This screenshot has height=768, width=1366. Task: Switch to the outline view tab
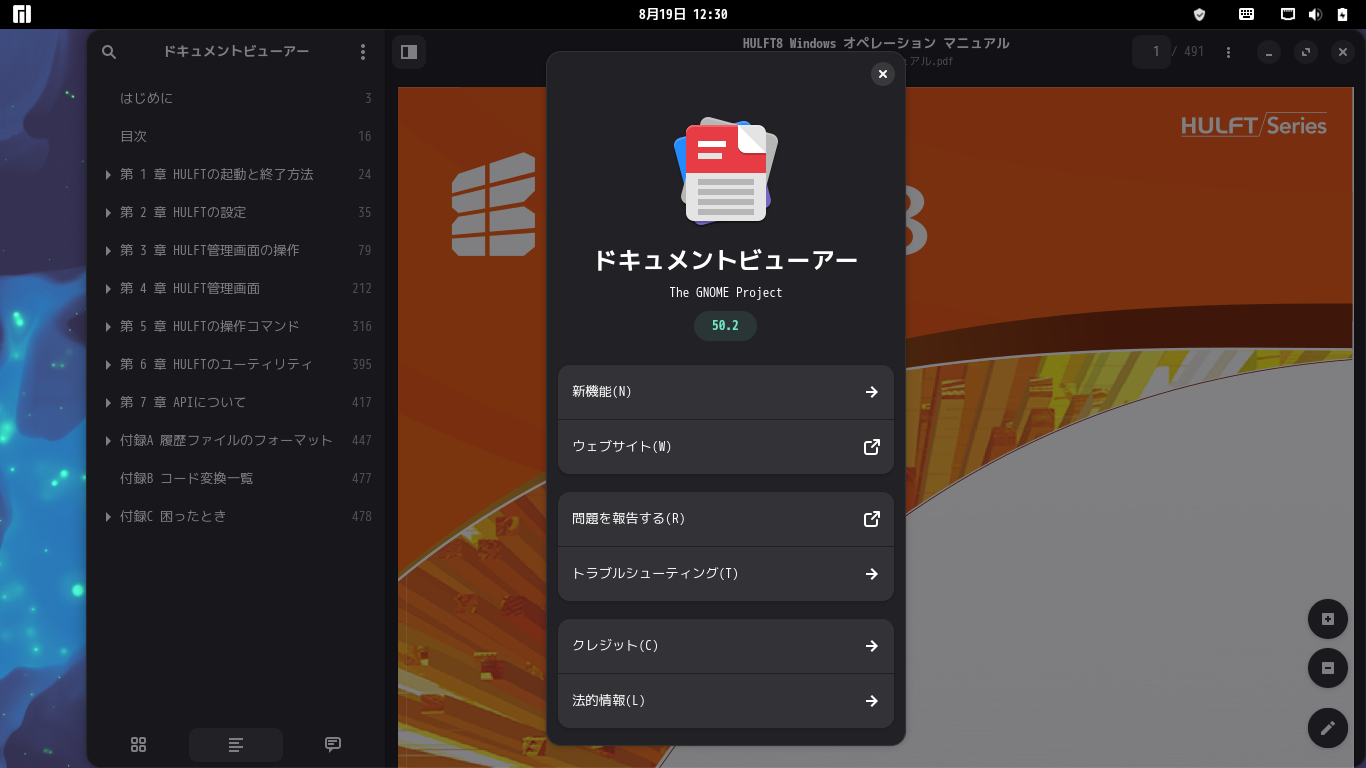coord(236,744)
